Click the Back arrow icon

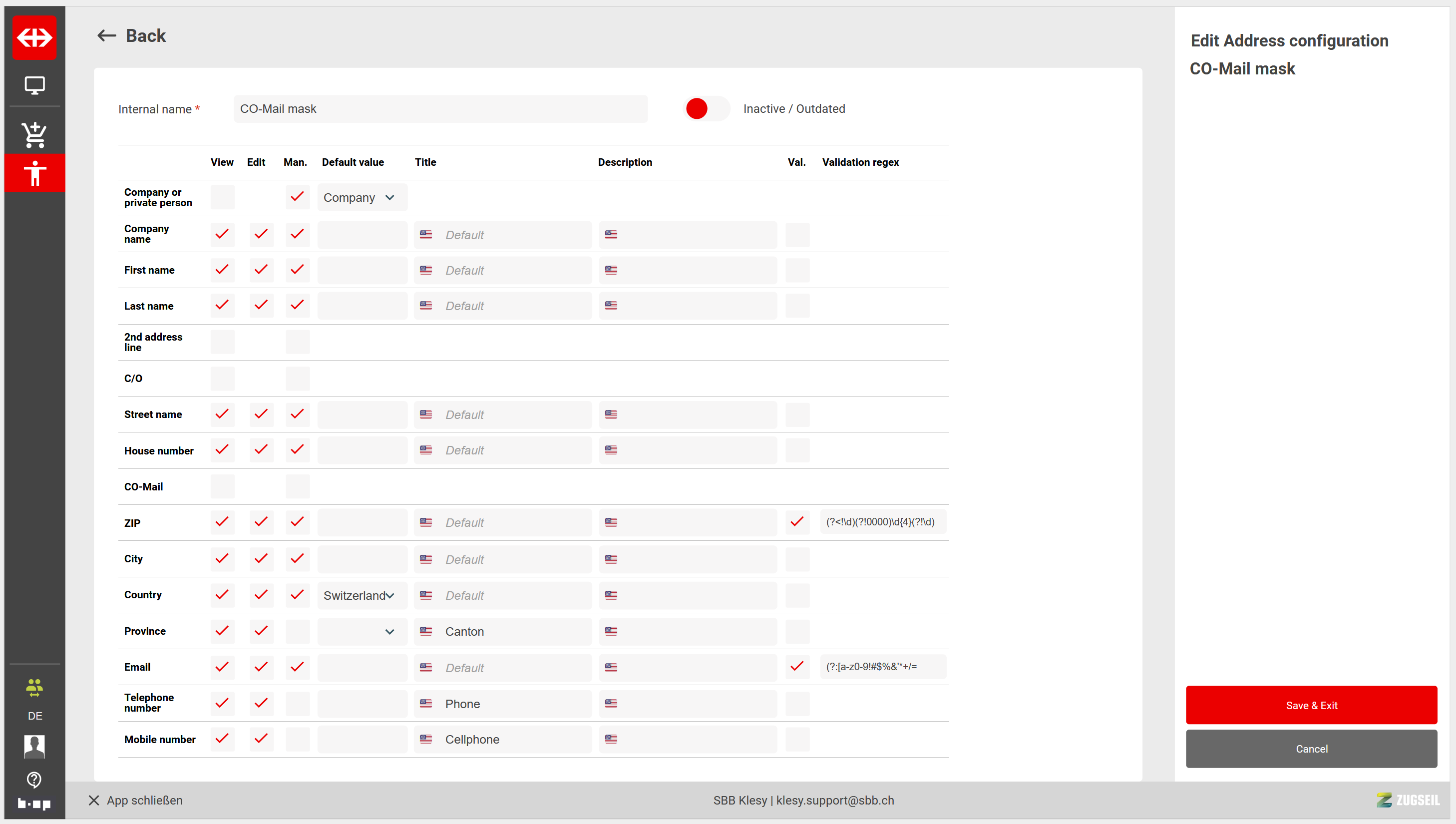106,35
